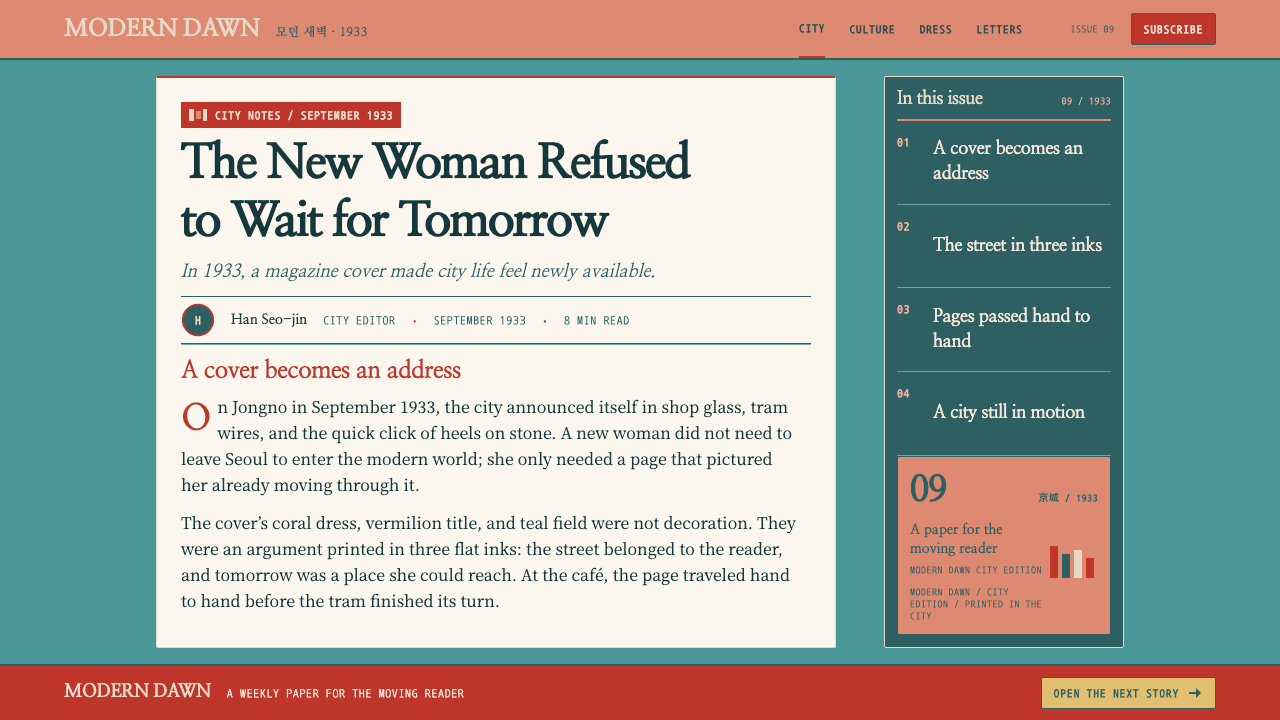Viewport: 1280px width, 720px height.
Task: Open the City nav tab
Action: [812, 29]
